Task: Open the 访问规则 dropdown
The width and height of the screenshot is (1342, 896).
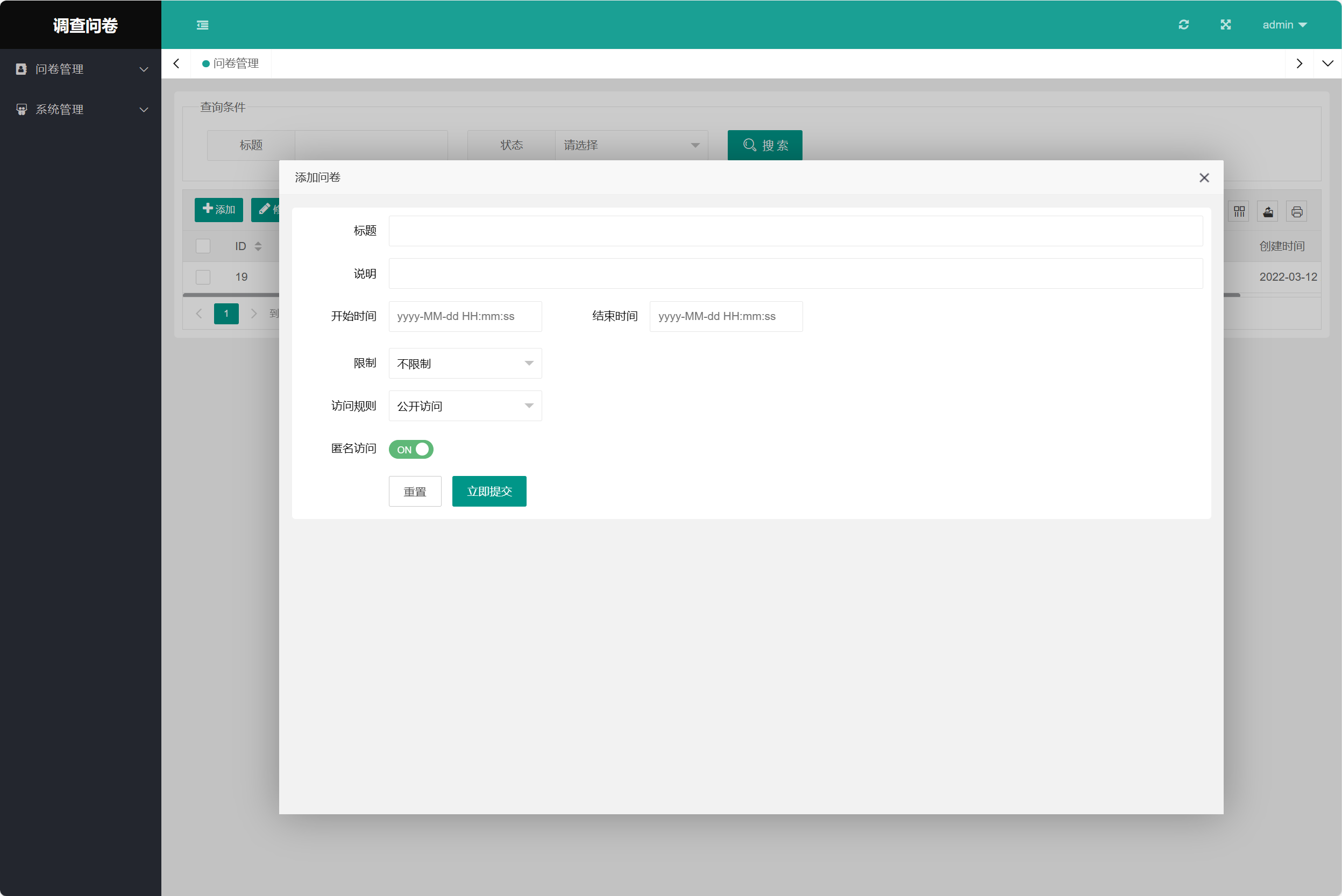Action: (465, 406)
